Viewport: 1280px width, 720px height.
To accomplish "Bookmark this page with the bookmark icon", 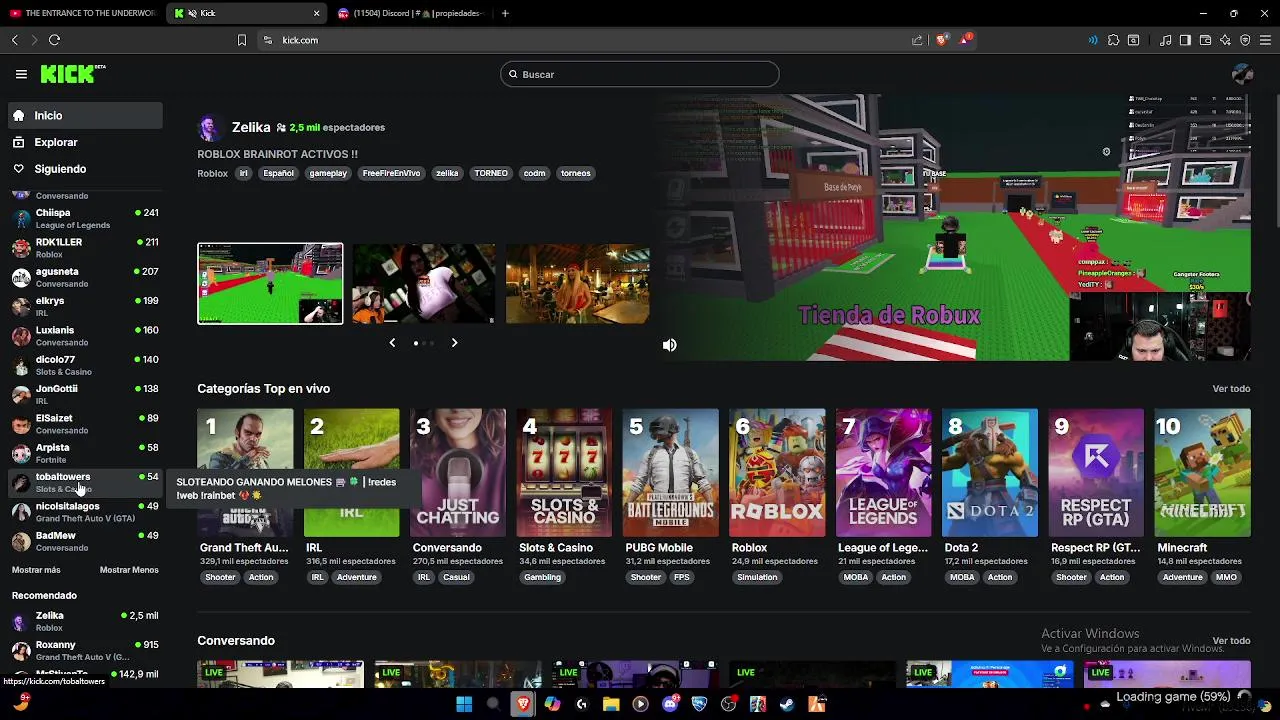I will coord(241,40).
